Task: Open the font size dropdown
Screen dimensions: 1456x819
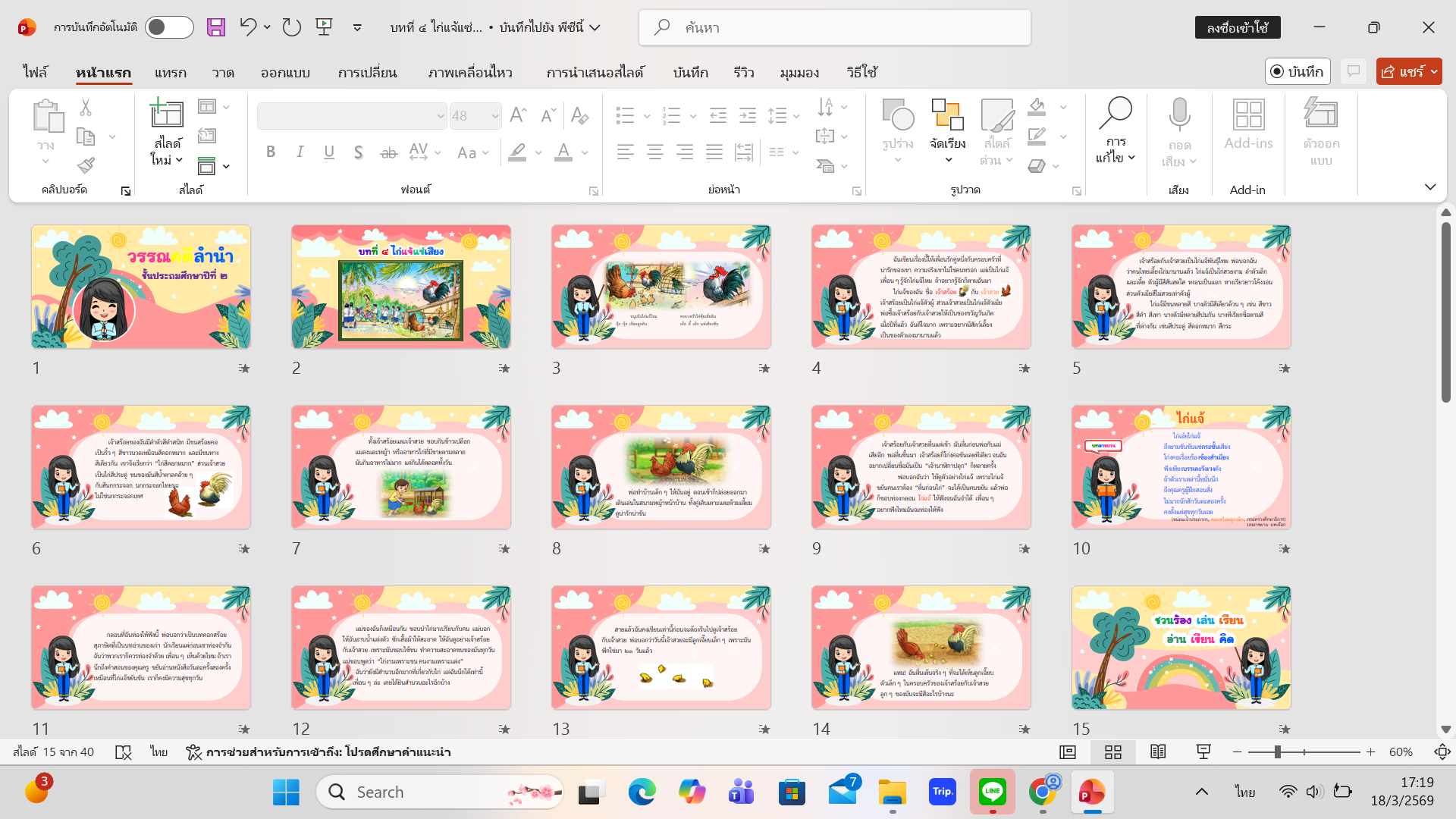Action: [x=495, y=116]
